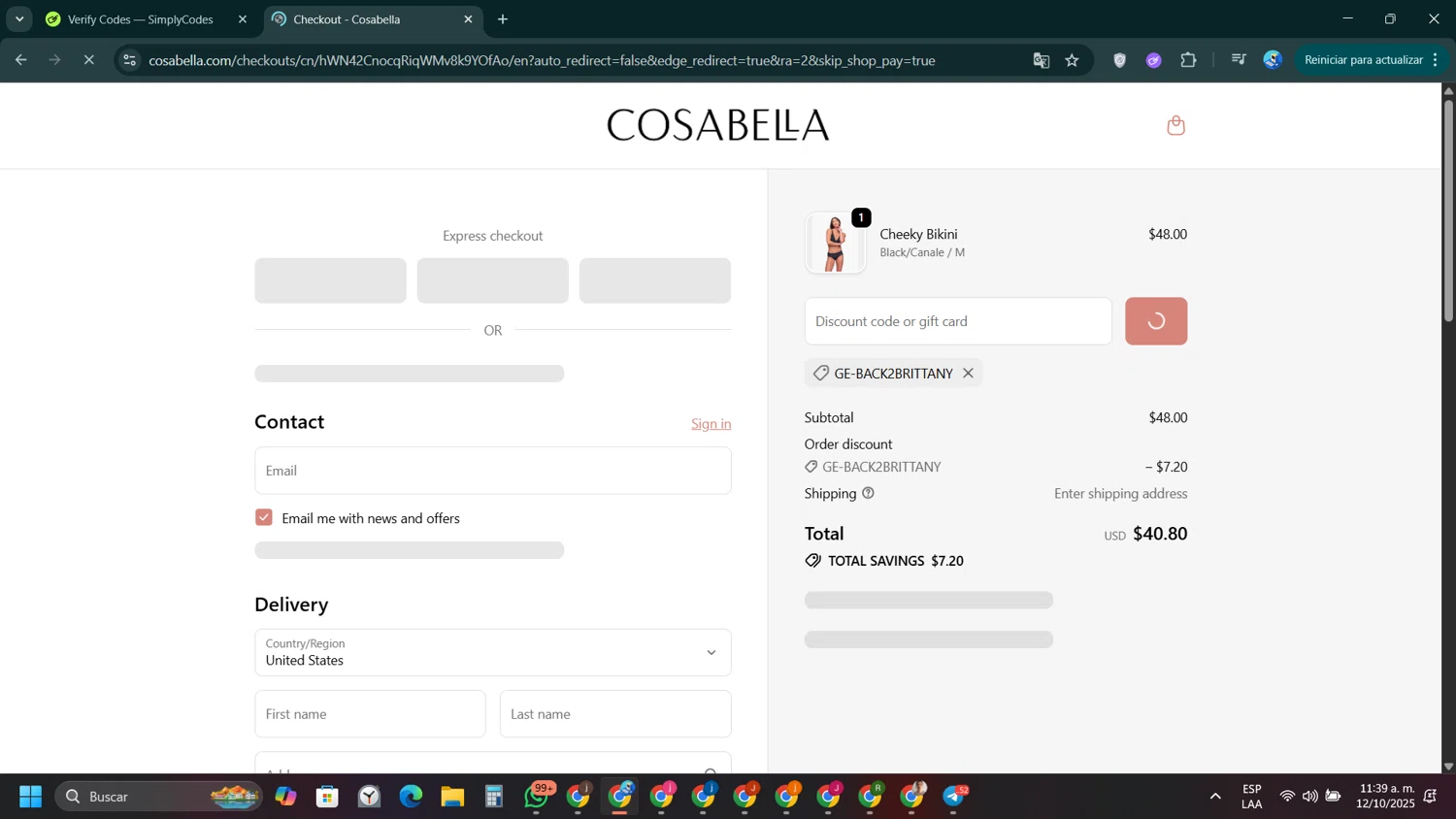The image size is (1456, 819).
Task: Open the shopping bag cart icon
Action: 1175,125
